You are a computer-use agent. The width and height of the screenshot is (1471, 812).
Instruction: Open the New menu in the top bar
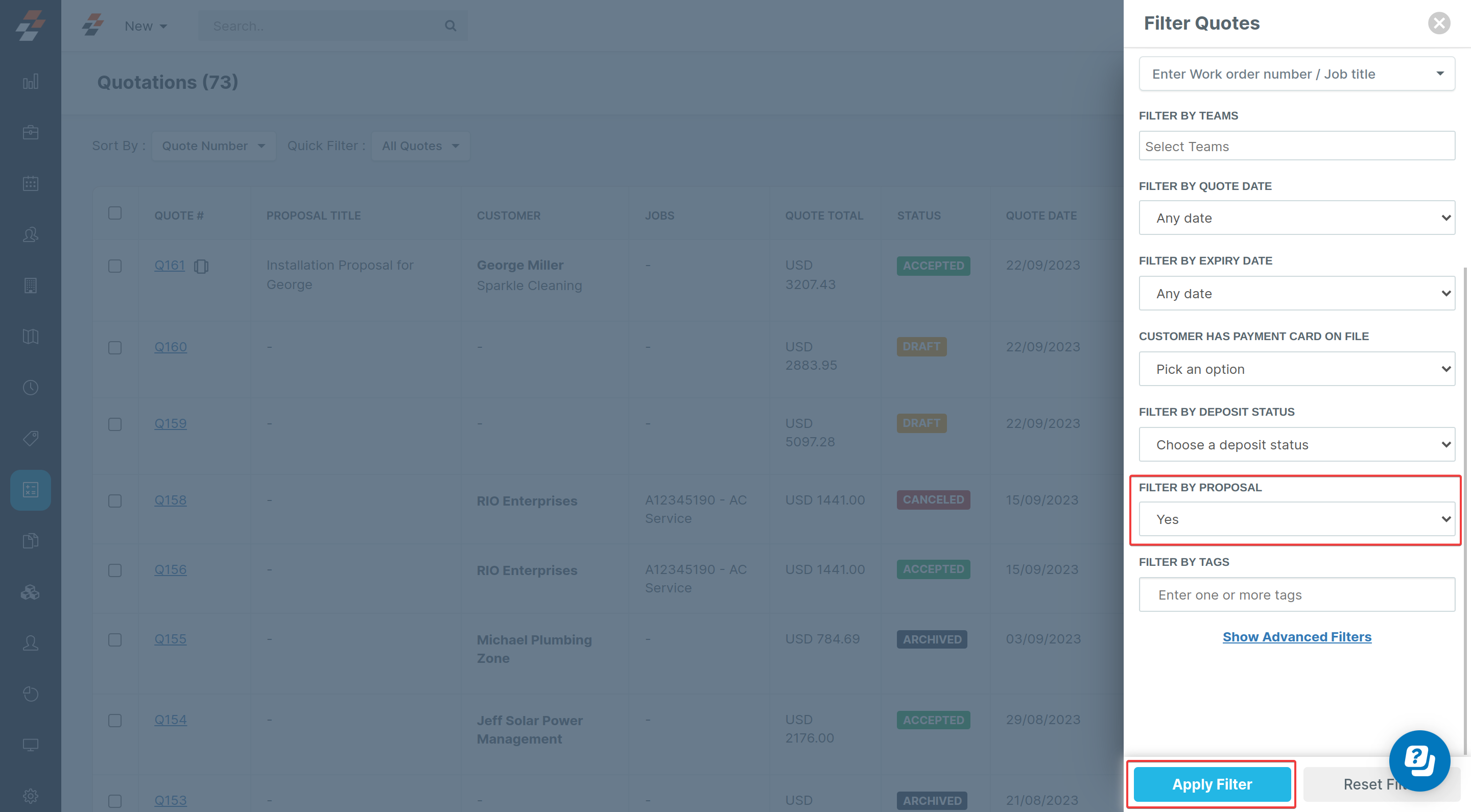coord(146,26)
